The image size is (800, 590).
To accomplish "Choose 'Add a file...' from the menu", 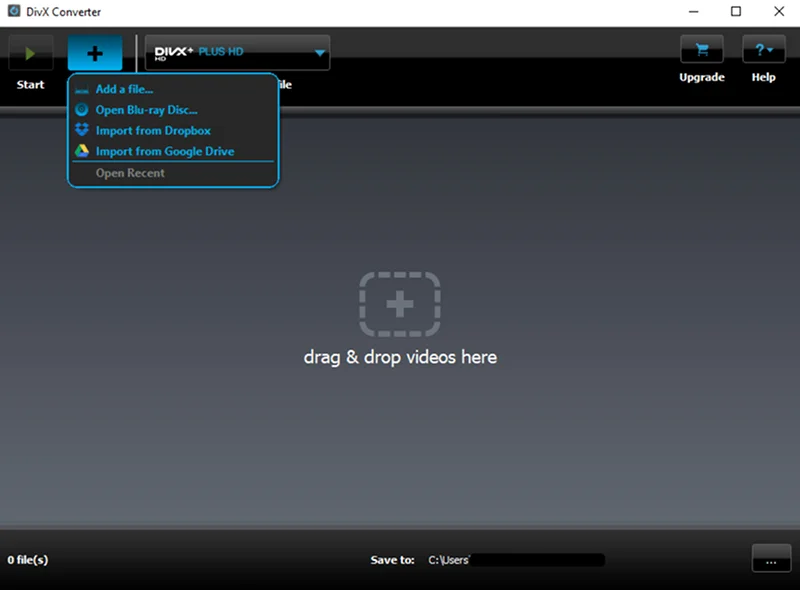I will click(x=173, y=89).
